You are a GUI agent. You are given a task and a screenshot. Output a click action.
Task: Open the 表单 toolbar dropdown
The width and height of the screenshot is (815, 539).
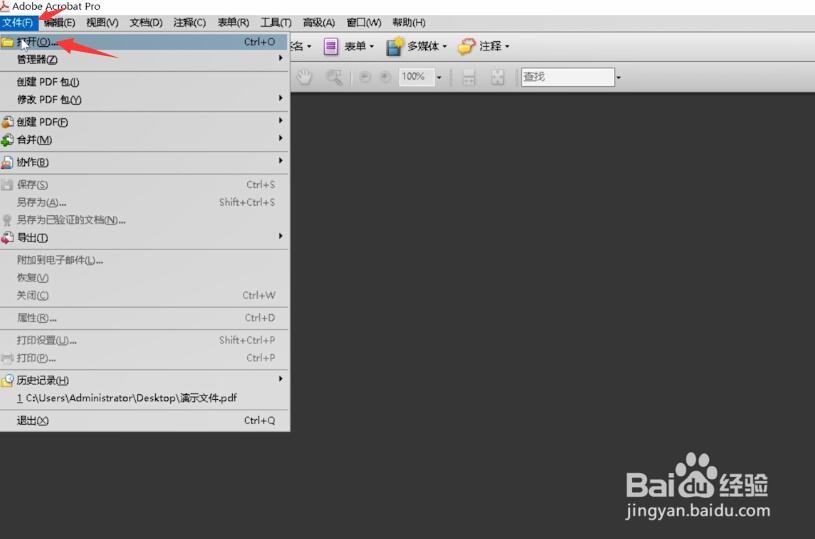pos(372,46)
